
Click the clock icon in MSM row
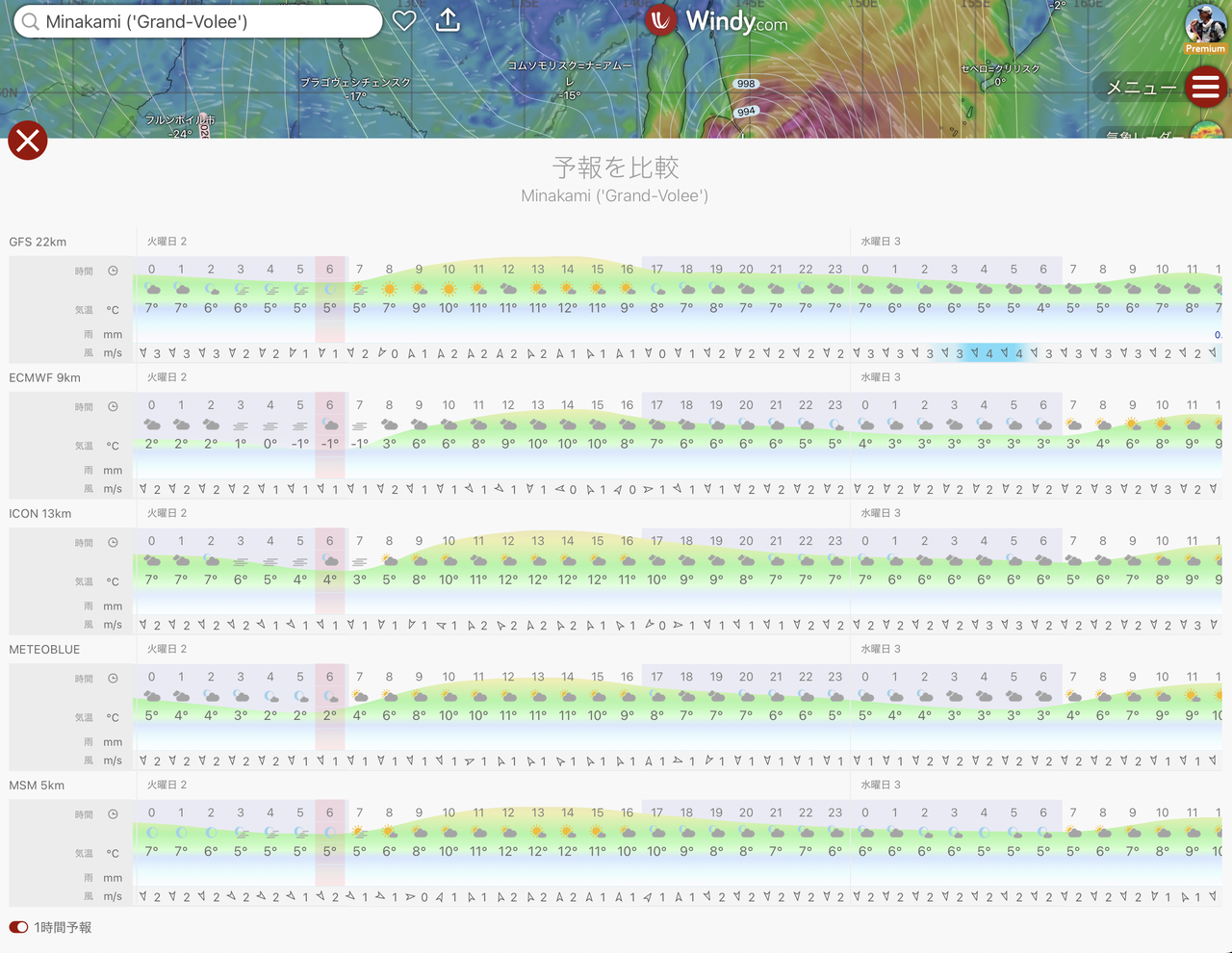pyautogui.click(x=113, y=813)
